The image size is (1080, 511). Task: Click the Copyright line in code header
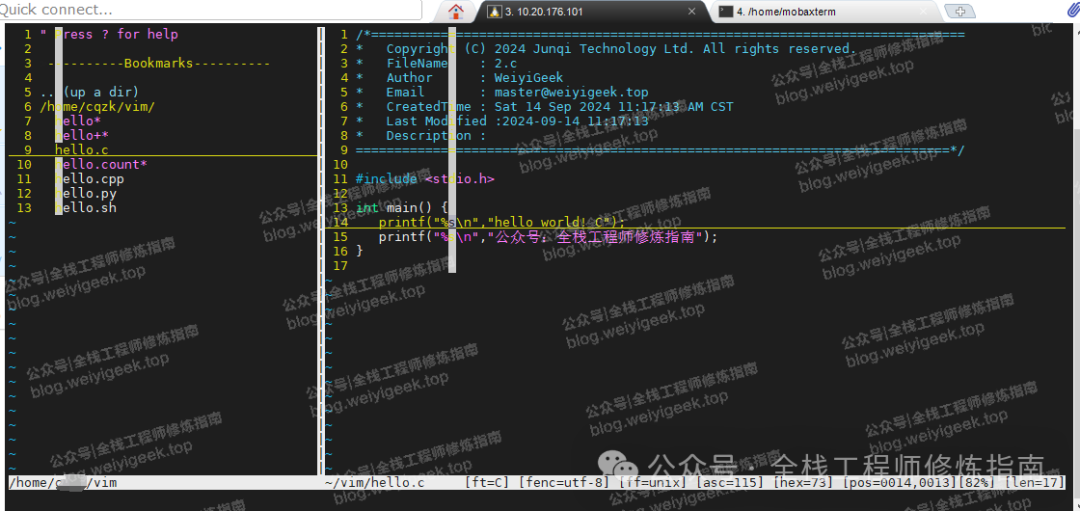click(x=607, y=49)
